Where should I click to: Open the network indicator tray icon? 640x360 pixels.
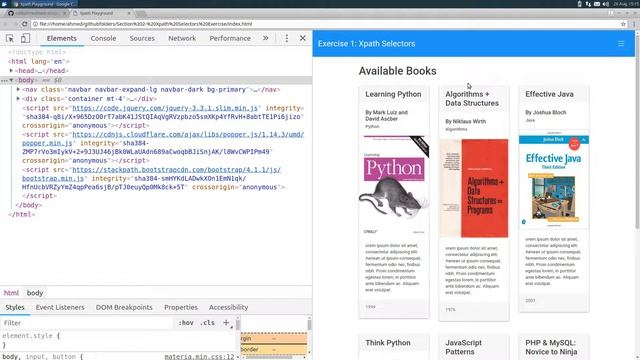[x=588, y=4]
